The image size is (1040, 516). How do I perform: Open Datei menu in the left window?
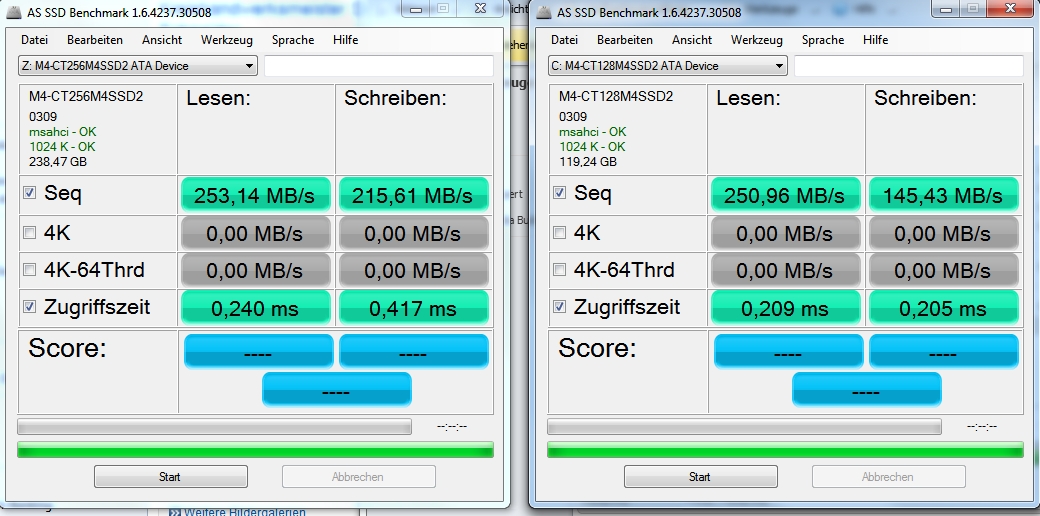(34, 40)
